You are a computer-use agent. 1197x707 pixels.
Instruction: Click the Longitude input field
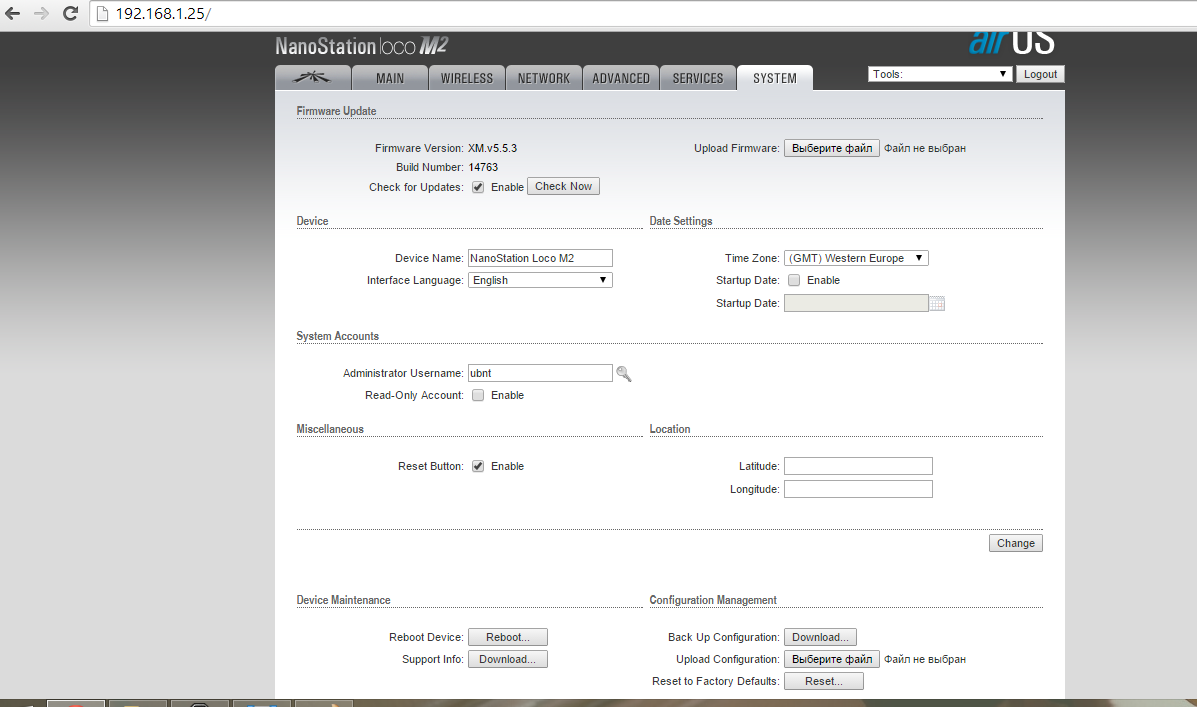(858, 489)
